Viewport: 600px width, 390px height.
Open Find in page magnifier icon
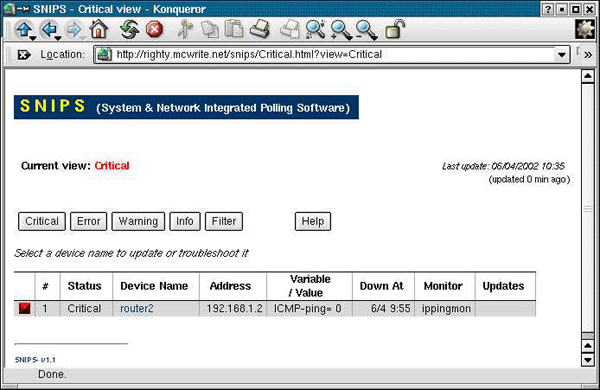pyautogui.click(x=315, y=29)
